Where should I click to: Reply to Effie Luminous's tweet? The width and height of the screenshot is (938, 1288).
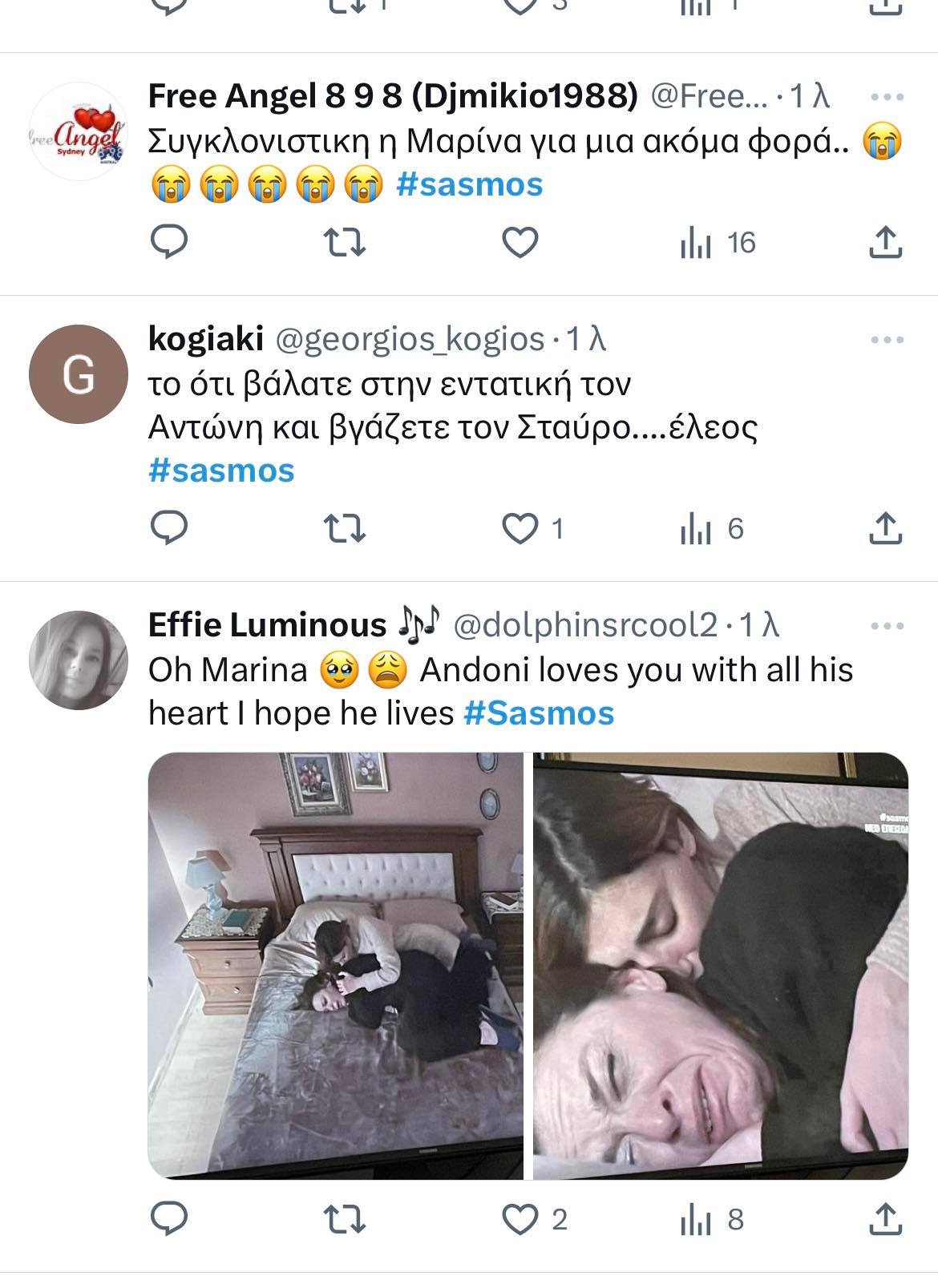point(169,1219)
